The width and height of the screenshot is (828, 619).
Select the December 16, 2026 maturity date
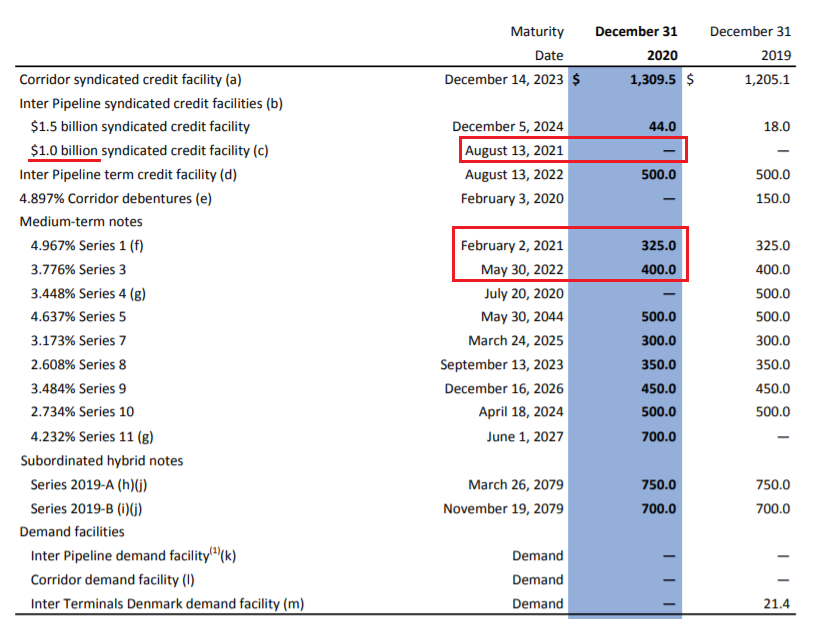coord(504,389)
